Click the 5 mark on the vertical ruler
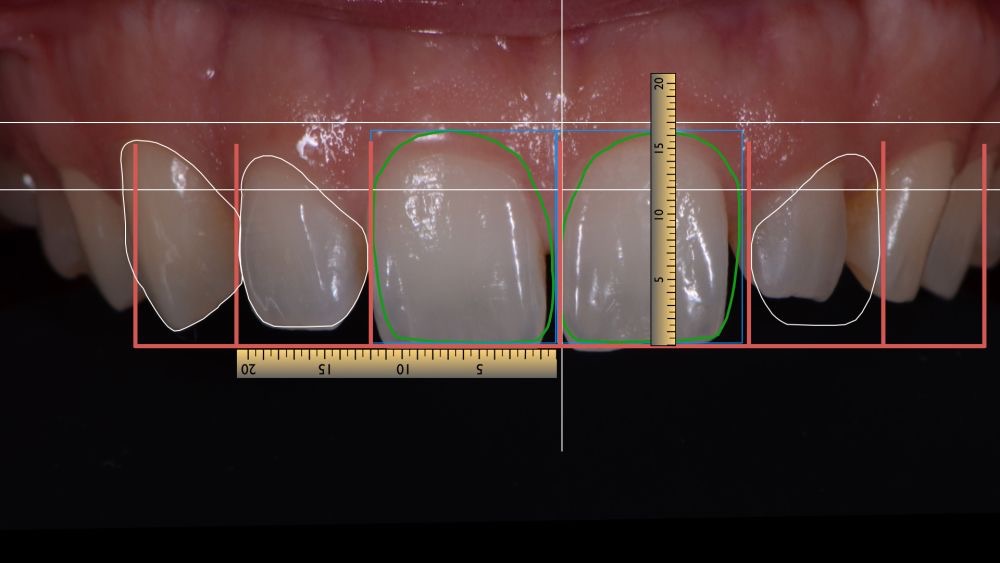The width and height of the screenshot is (1000, 563). tap(659, 280)
